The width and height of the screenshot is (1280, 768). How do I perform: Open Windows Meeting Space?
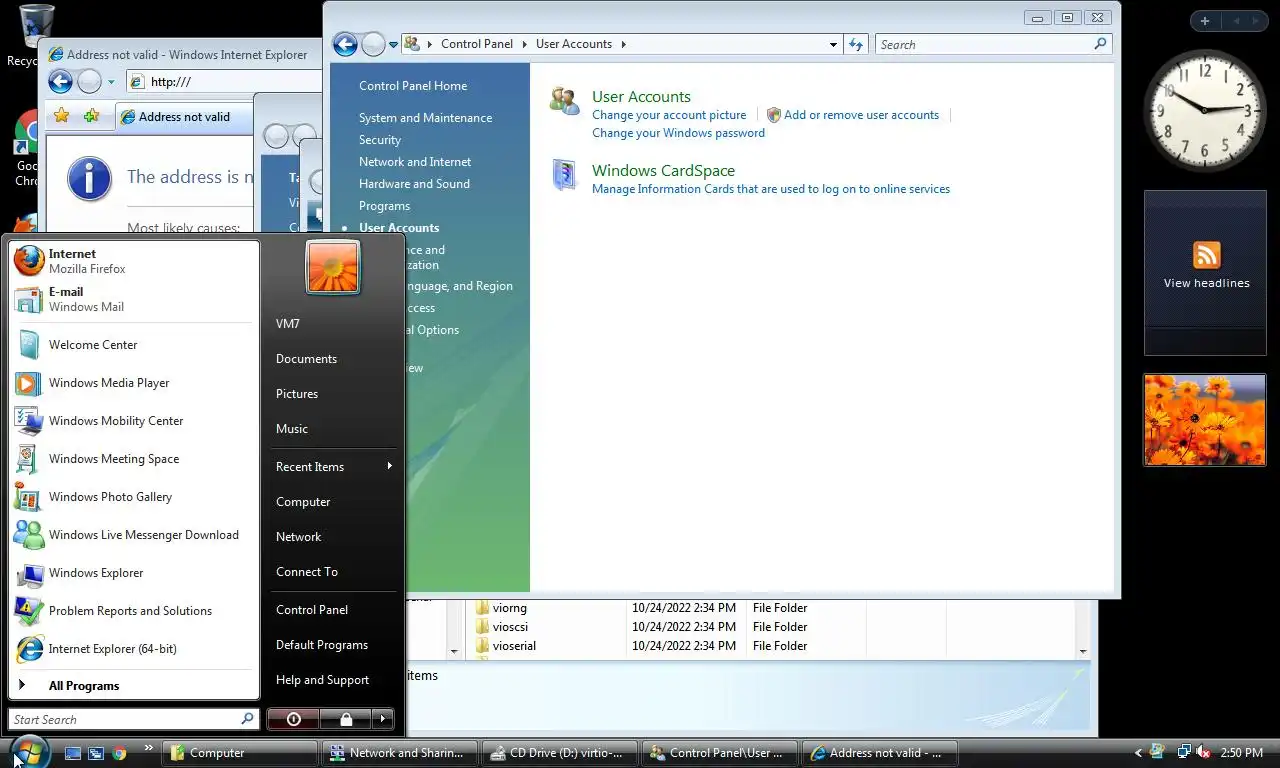(134, 459)
